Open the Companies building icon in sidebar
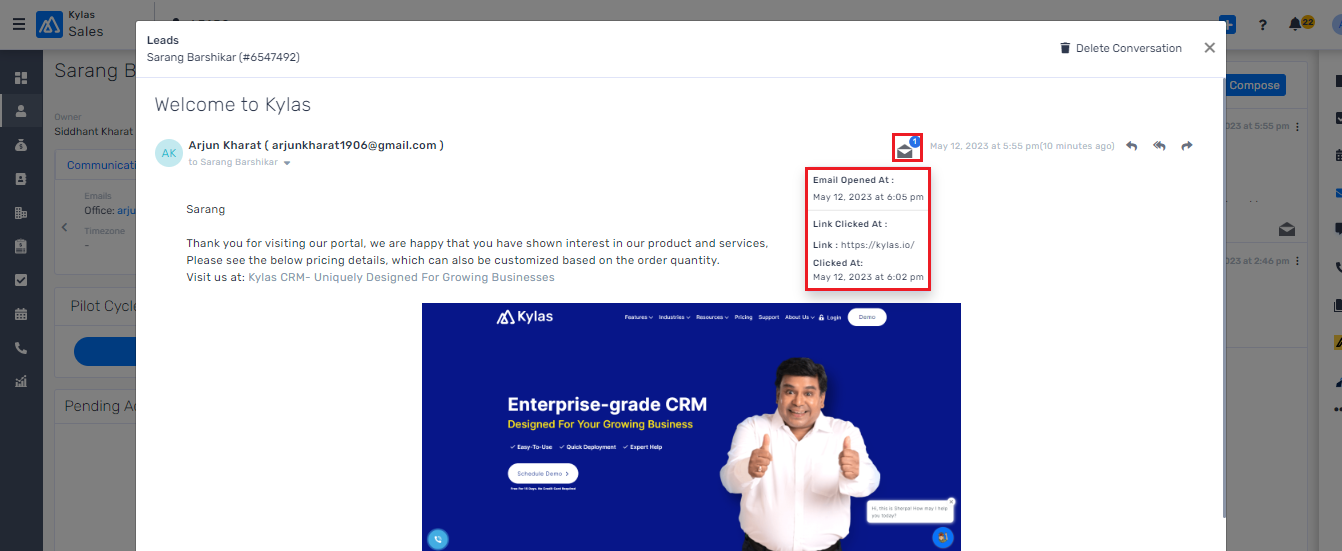Image resolution: width=1342 pixels, height=551 pixels. 21,213
